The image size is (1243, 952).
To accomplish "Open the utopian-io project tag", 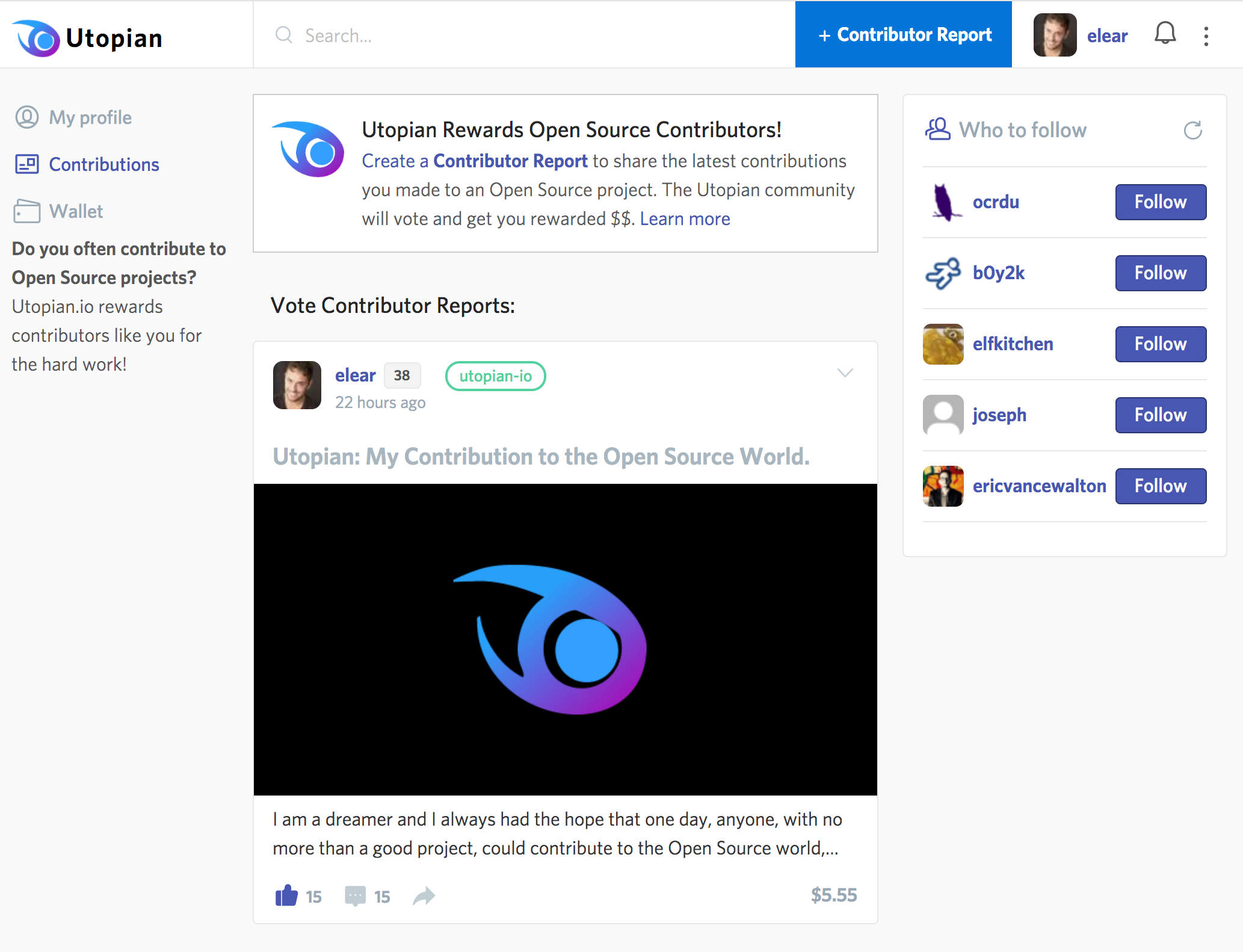I will tap(495, 376).
